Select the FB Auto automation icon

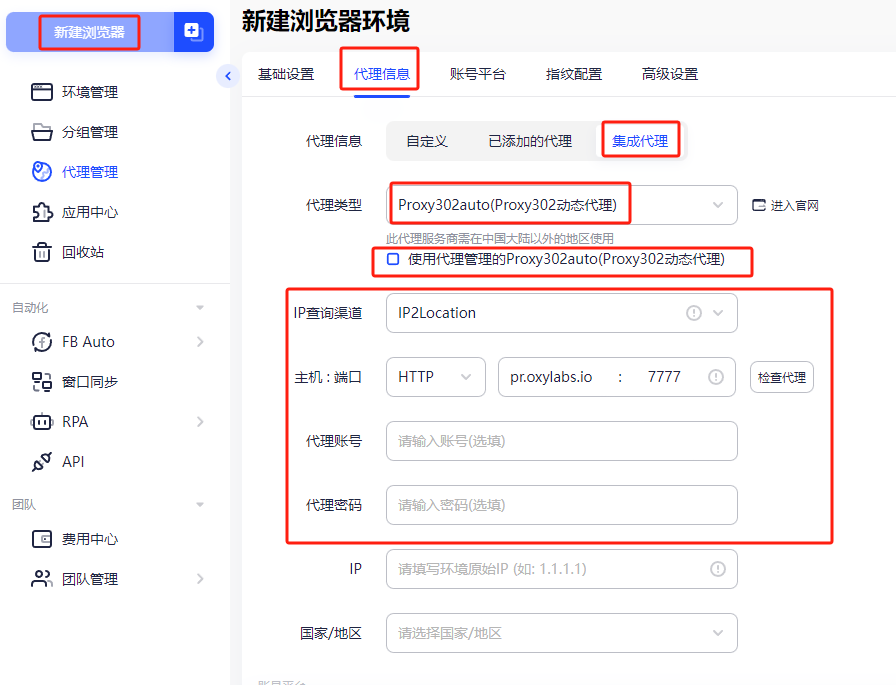pyautogui.click(x=42, y=341)
